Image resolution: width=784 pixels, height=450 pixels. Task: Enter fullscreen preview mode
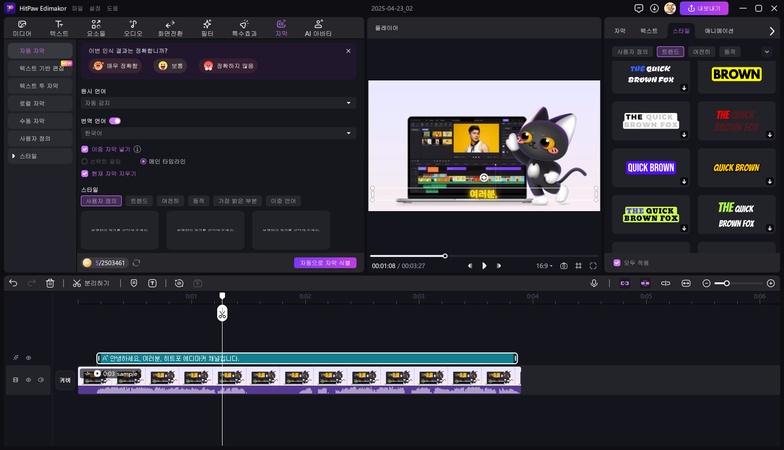click(x=593, y=266)
